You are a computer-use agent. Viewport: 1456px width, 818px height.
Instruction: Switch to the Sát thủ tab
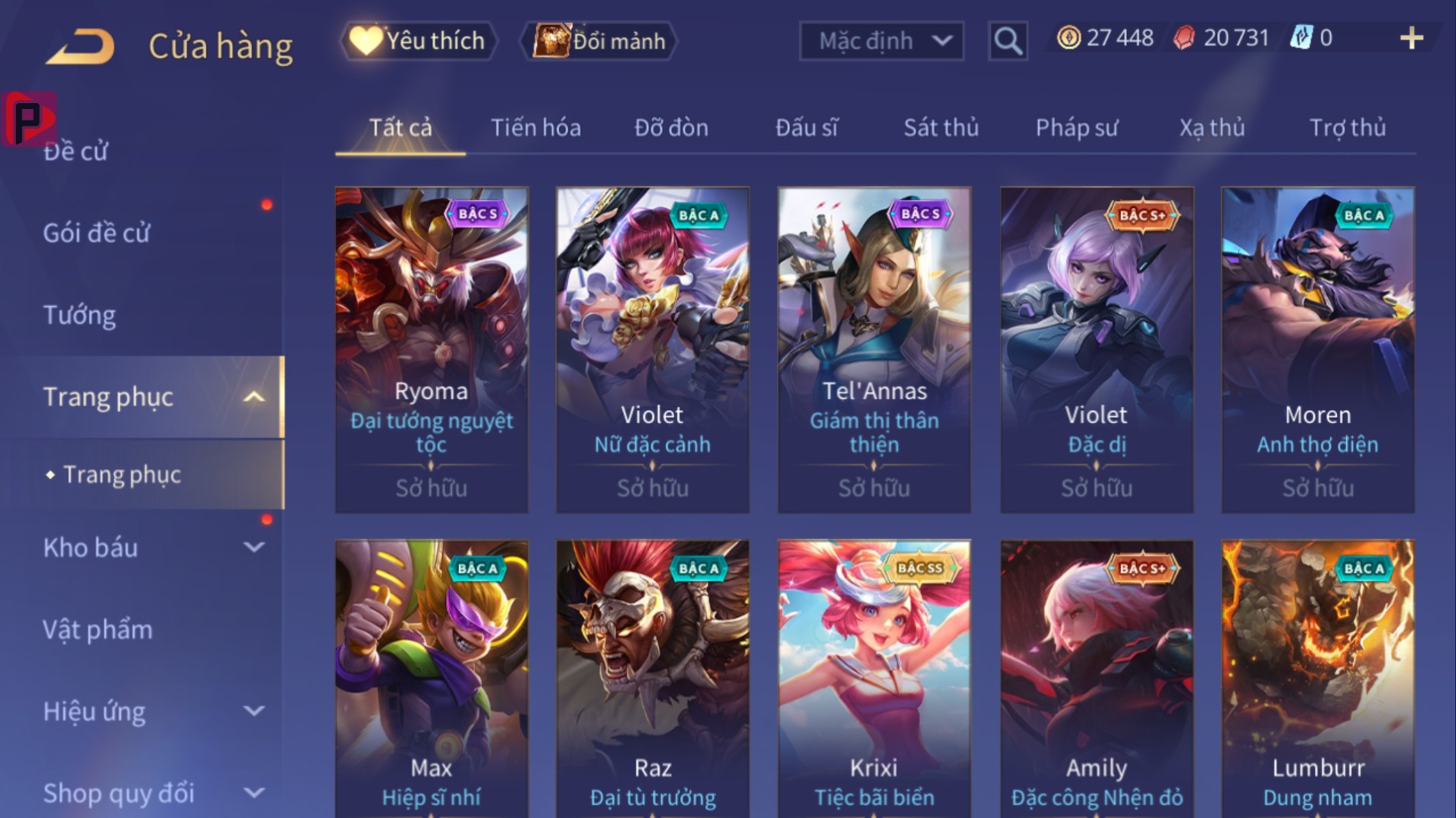(x=941, y=128)
